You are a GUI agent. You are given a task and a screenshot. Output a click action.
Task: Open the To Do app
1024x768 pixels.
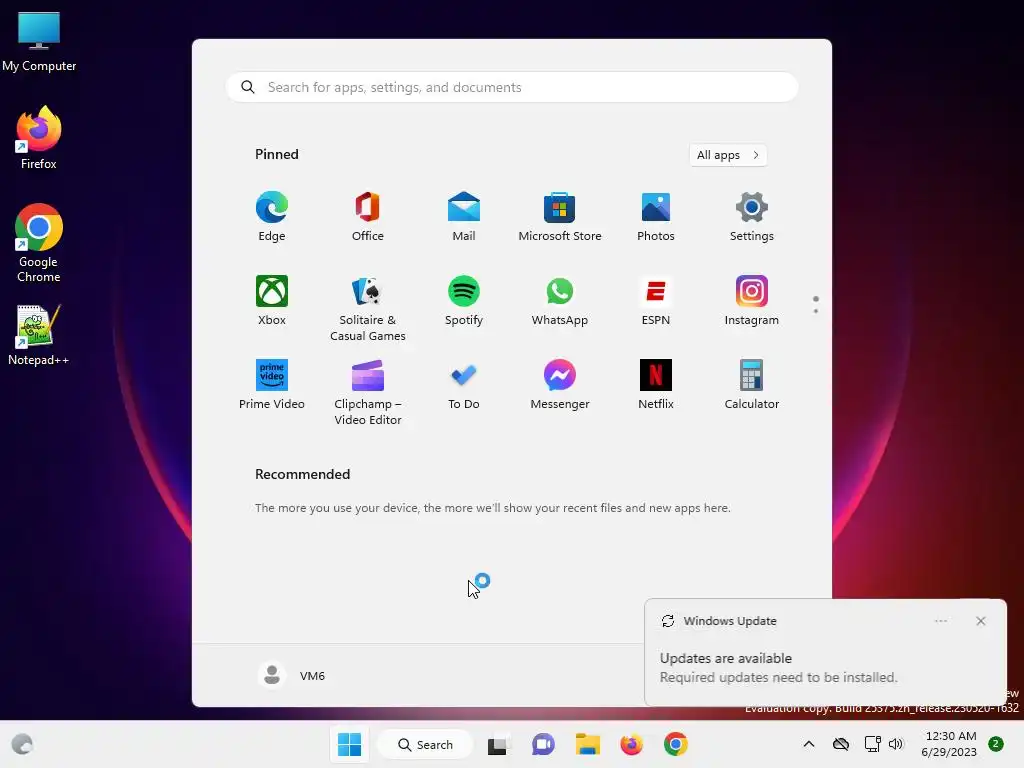[464, 385]
